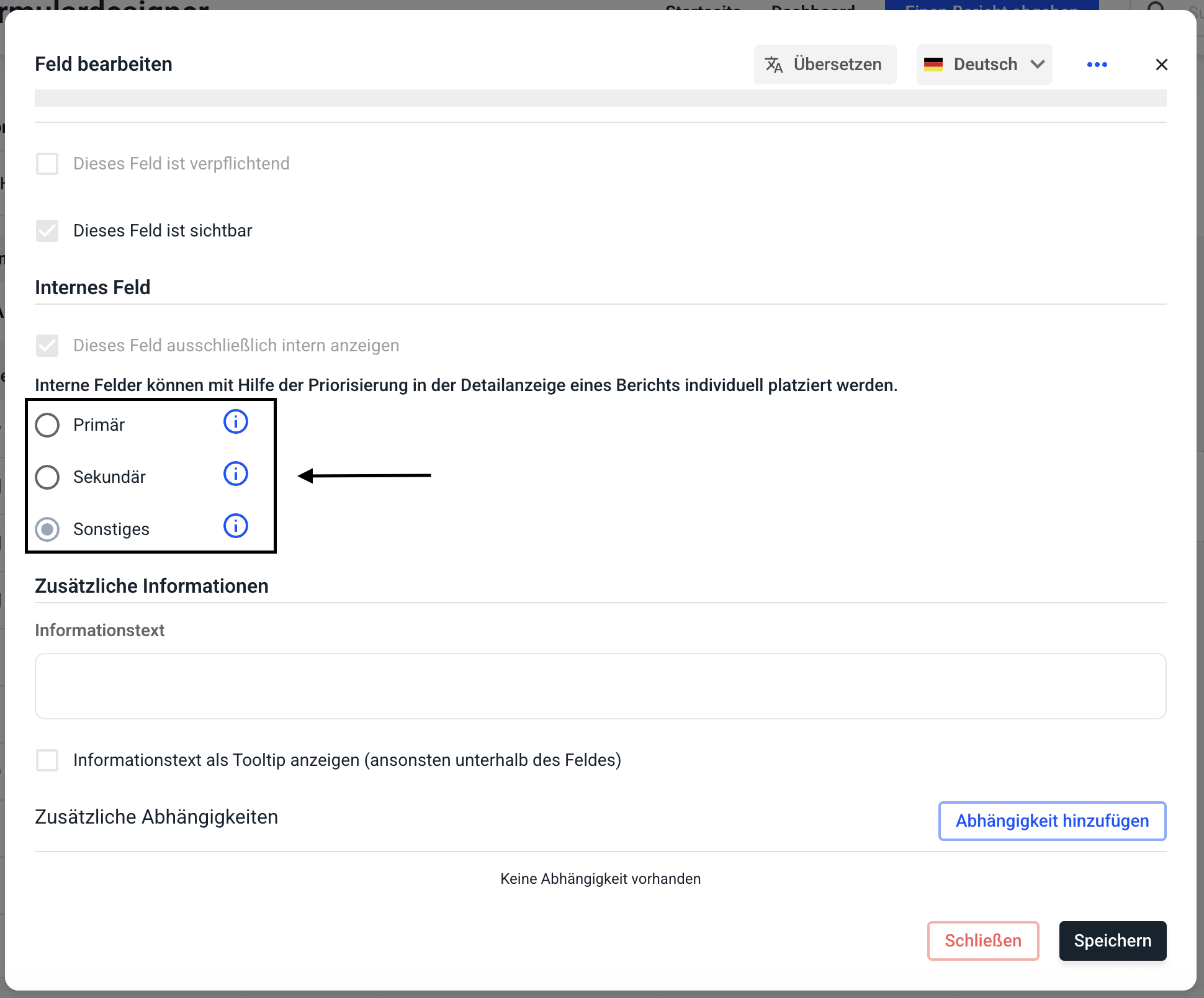Click the Speichern button
The width and height of the screenshot is (1204, 998).
tap(1112, 941)
